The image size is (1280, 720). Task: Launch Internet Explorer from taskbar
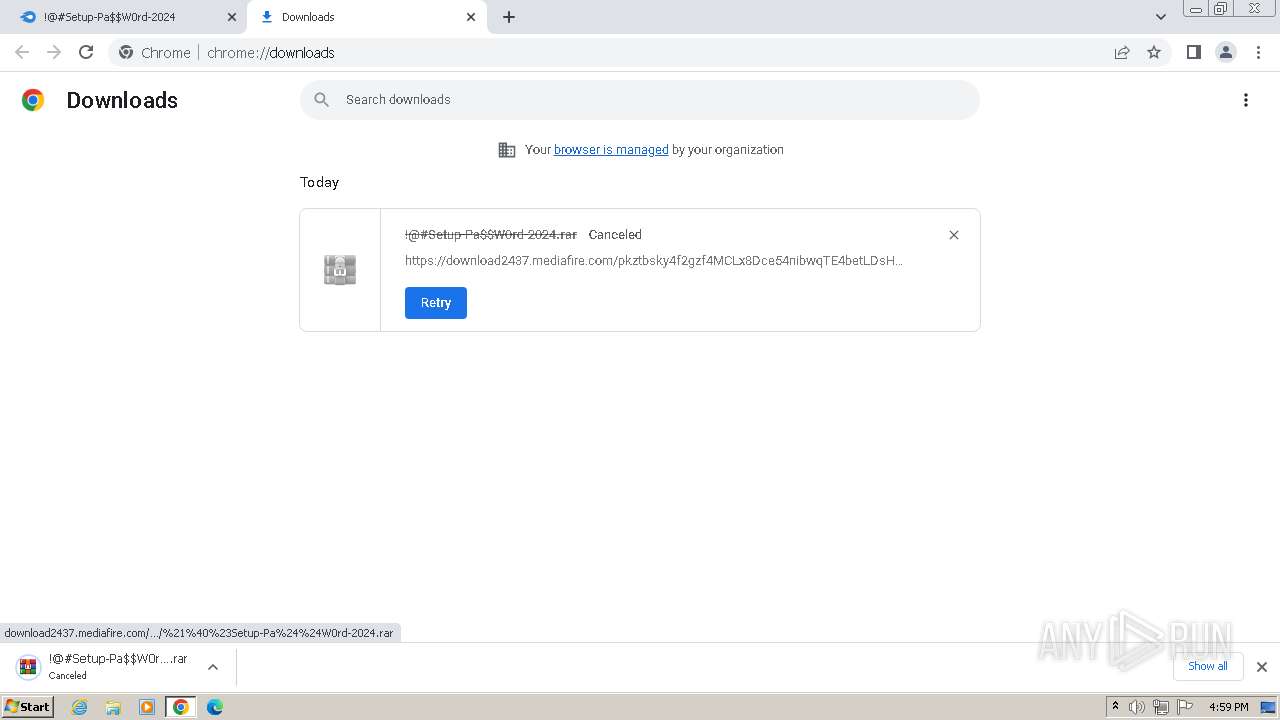point(80,707)
